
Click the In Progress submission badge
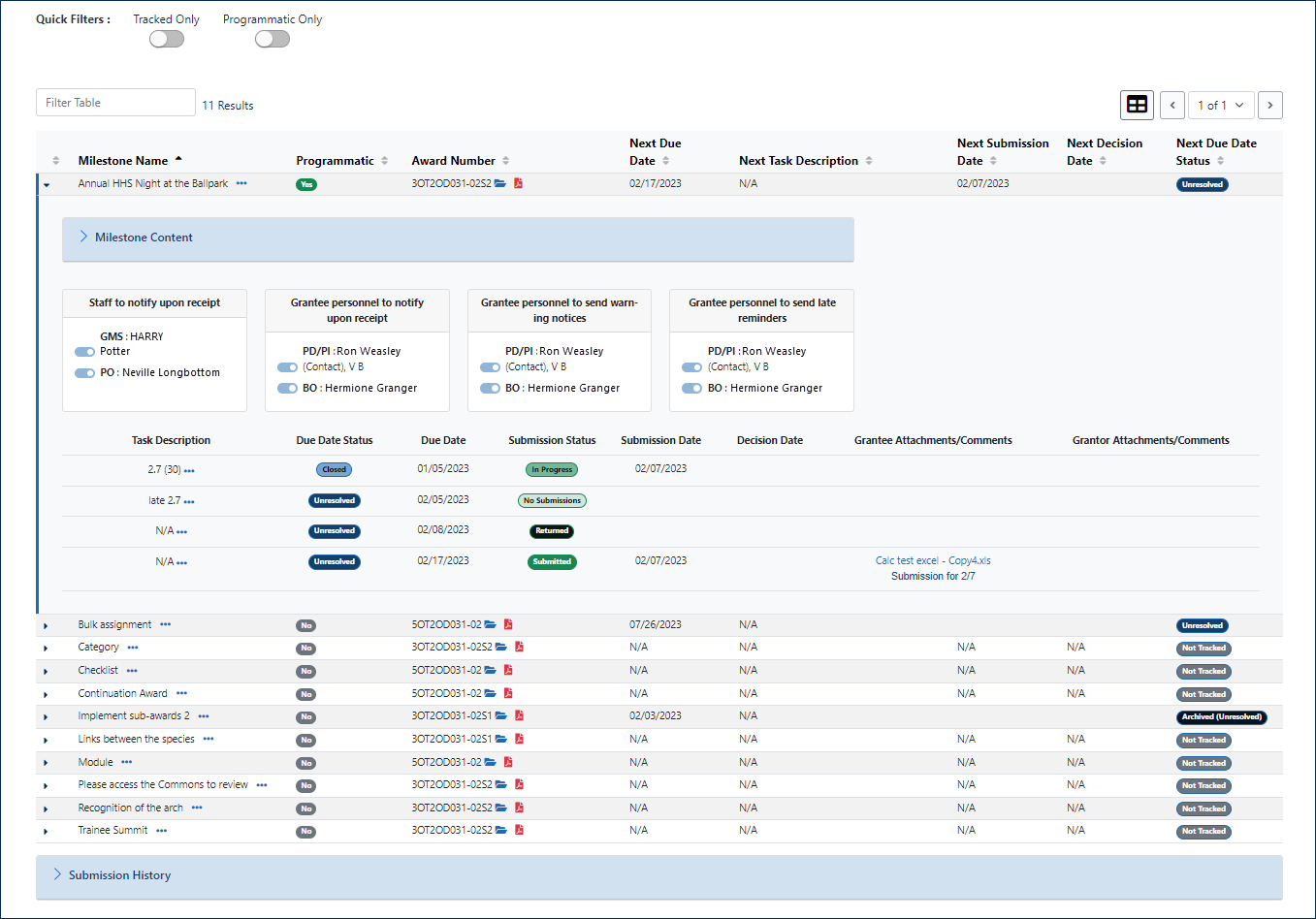(x=552, y=470)
